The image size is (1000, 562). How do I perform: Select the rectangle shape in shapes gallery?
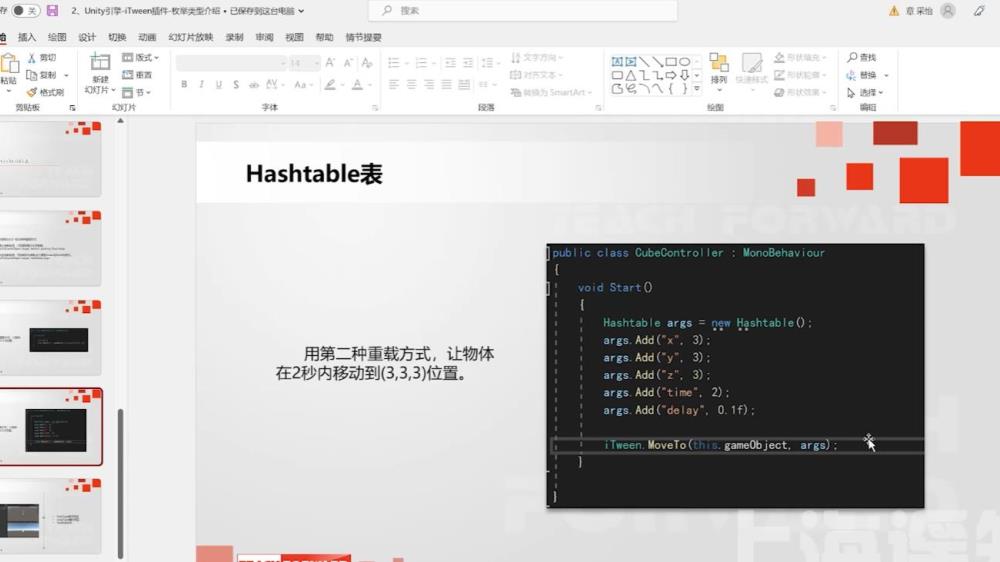[670, 62]
